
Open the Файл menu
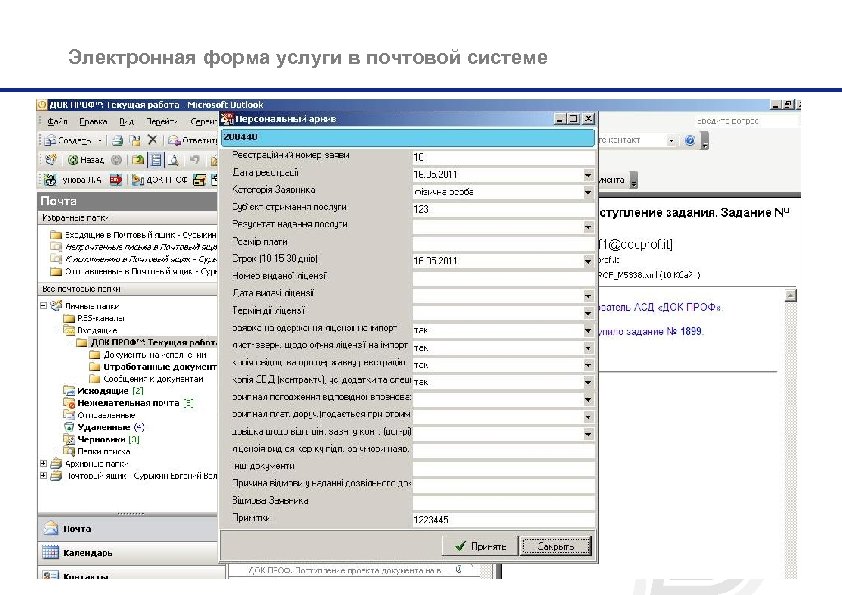click(x=57, y=121)
